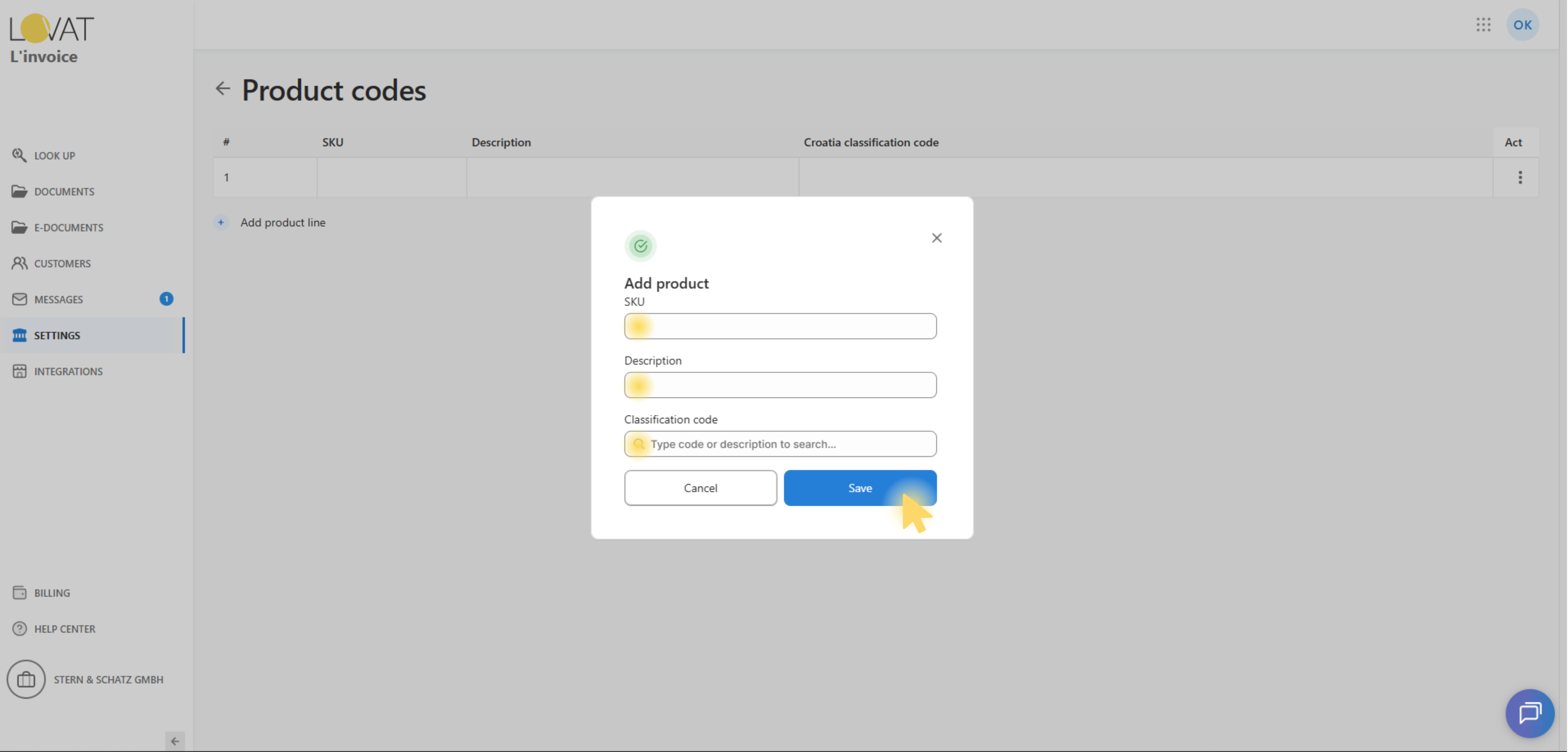This screenshot has height=752, width=1568.
Task: Select Integrations in sidebar
Action: 68,371
